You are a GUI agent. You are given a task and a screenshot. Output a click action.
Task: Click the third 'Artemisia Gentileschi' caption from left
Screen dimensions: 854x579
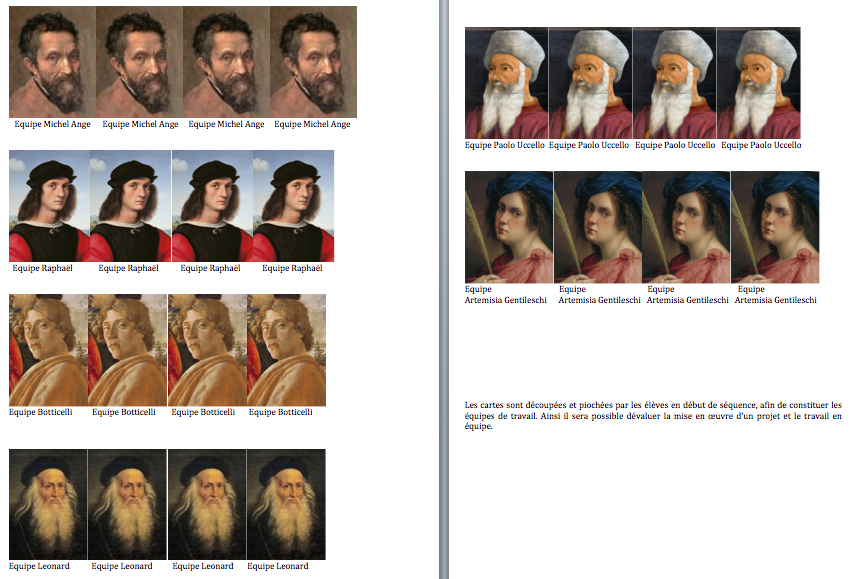click(687, 300)
